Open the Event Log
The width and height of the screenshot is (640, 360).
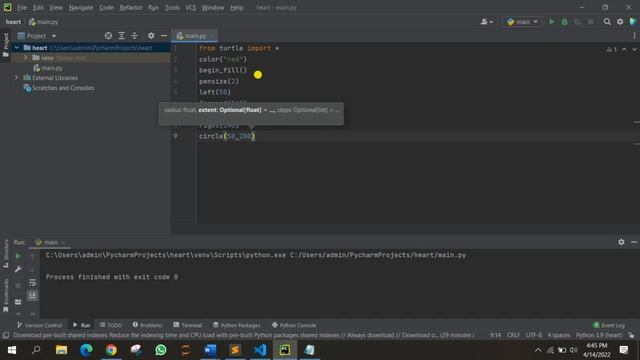(609, 325)
